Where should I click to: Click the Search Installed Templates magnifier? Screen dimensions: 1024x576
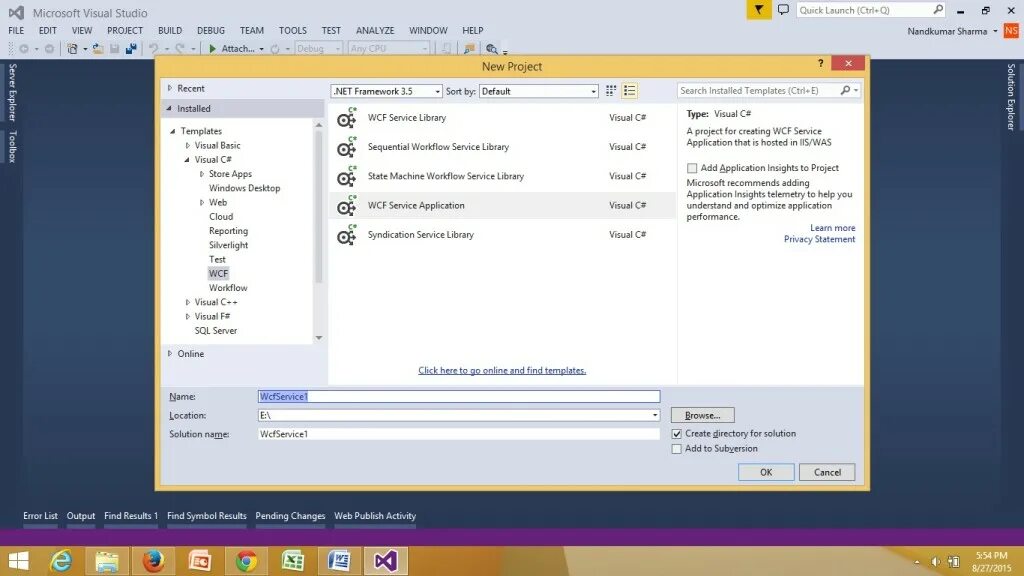click(x=845, y=90)
